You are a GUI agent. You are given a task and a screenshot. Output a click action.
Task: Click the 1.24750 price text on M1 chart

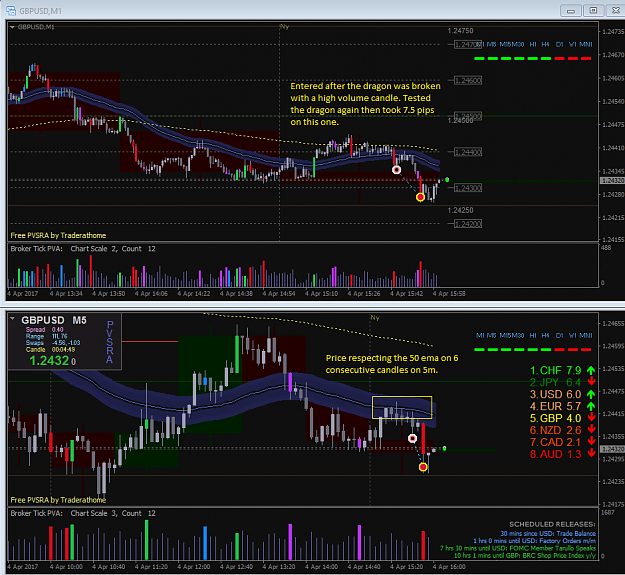460,31
